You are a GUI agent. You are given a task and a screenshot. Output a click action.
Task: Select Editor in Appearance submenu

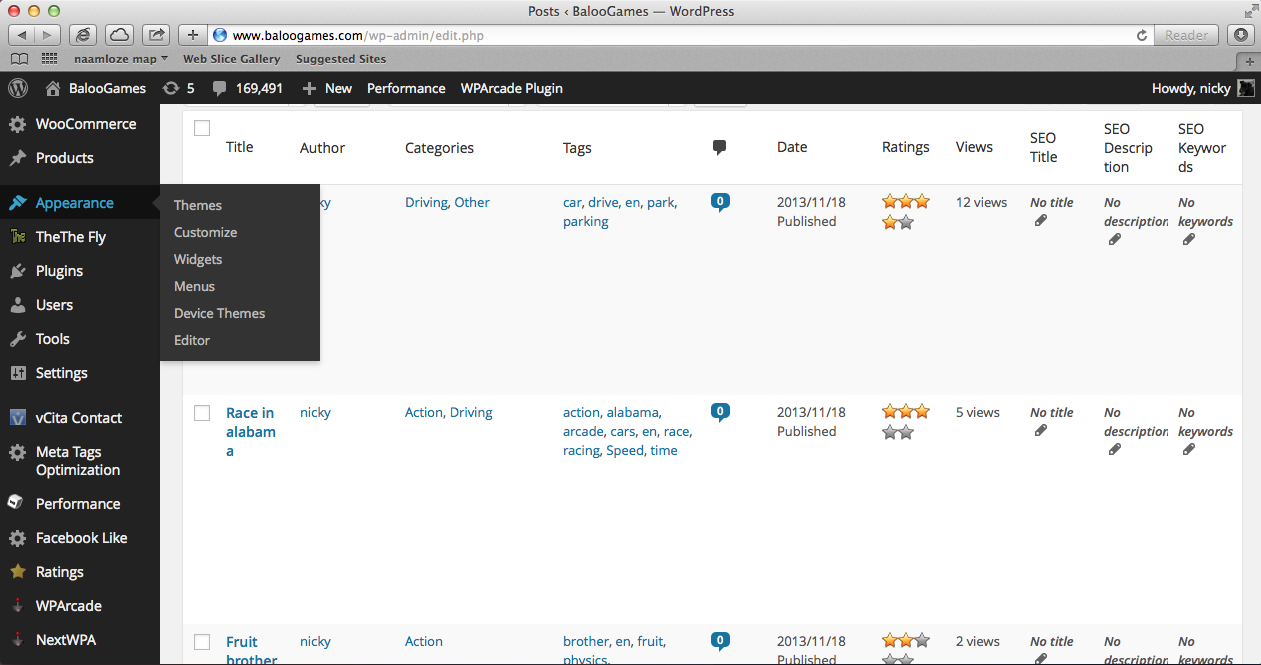pyautogui.click(x=192, y=340)
